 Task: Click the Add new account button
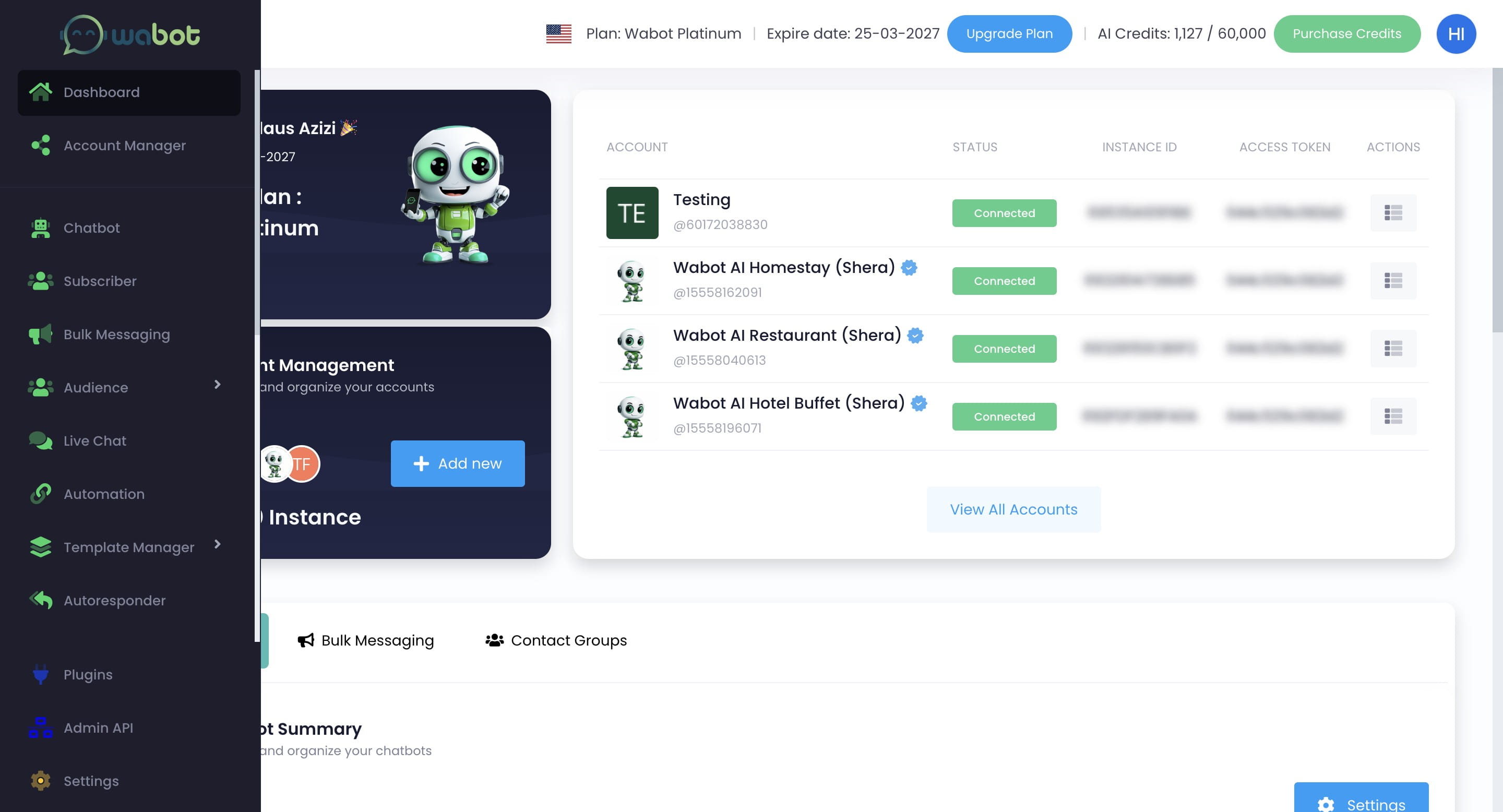click(x=458, y=464)
